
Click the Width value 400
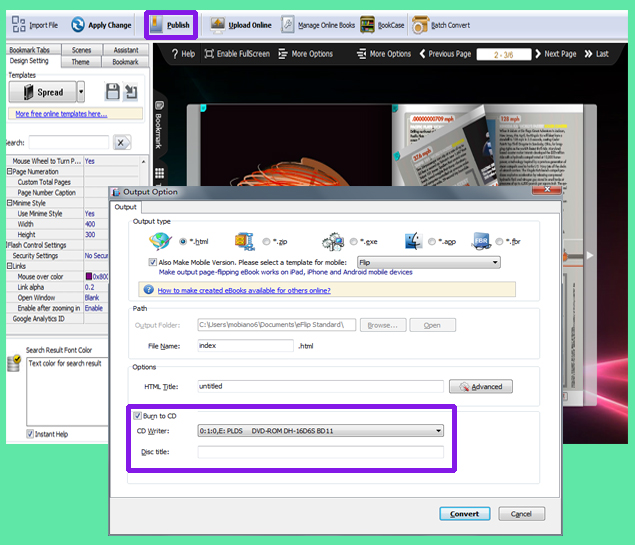[x=90, y=224]
